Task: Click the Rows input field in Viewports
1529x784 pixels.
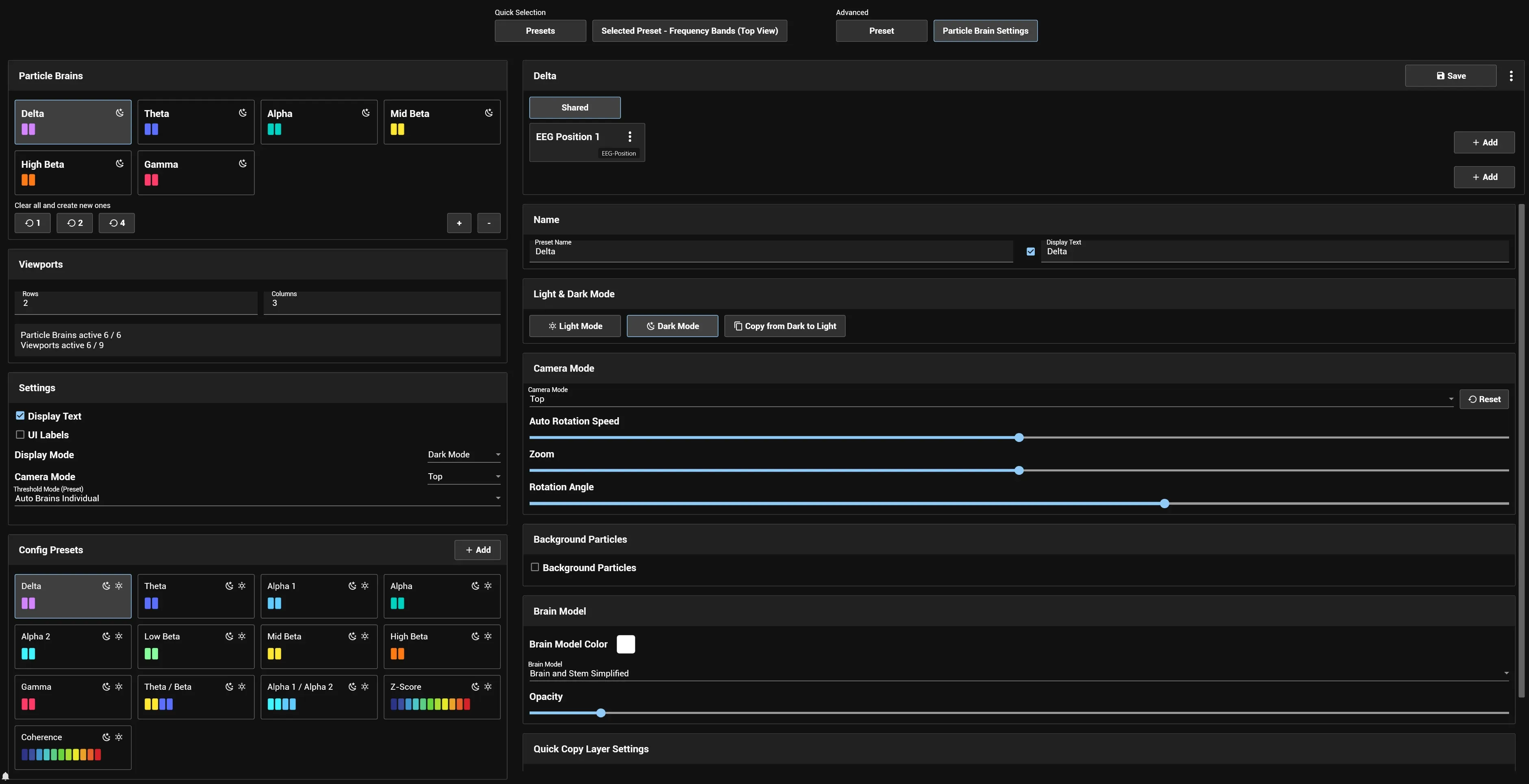Action: [x=136, y=303]
